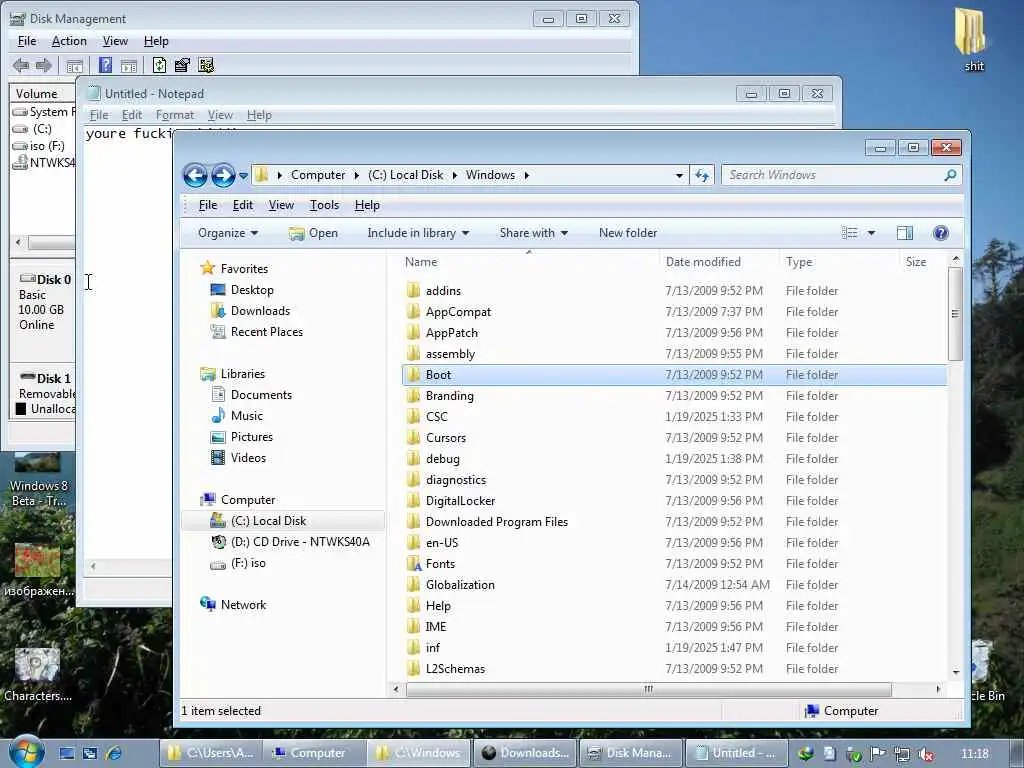This screenshot has height=768, width=1024.
Task: Open Explorer help question mark icon
Action: pyautogui.click(x=940, y=233)
